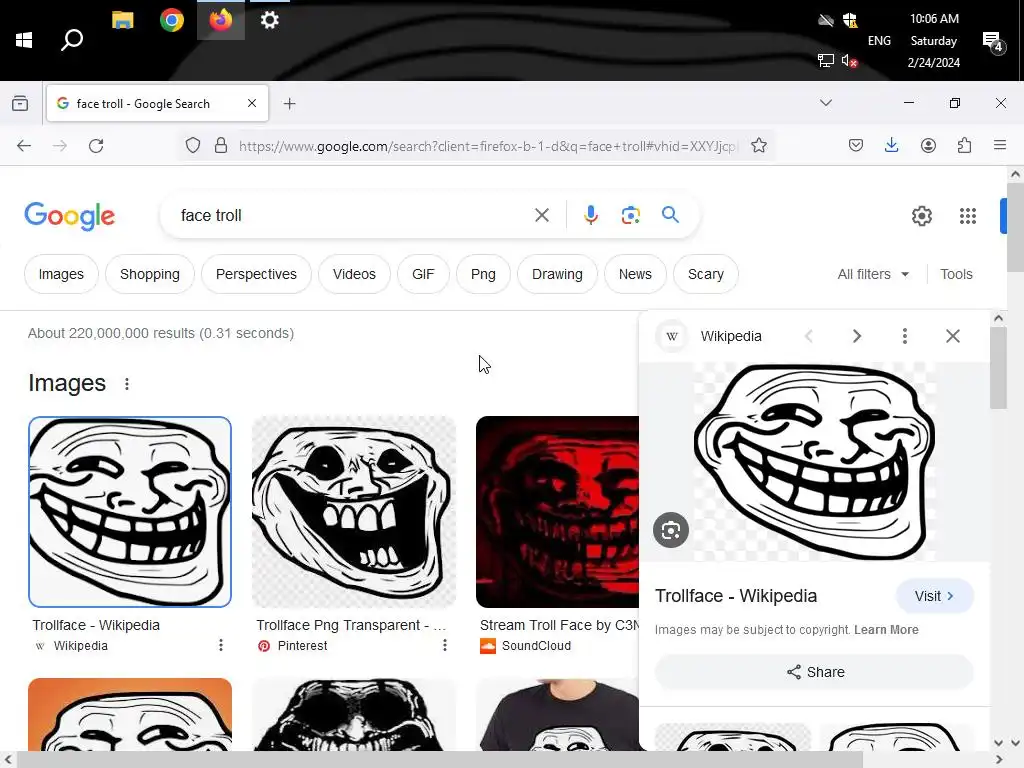Open the Firefox hamburger application menu

(1000, 146)
